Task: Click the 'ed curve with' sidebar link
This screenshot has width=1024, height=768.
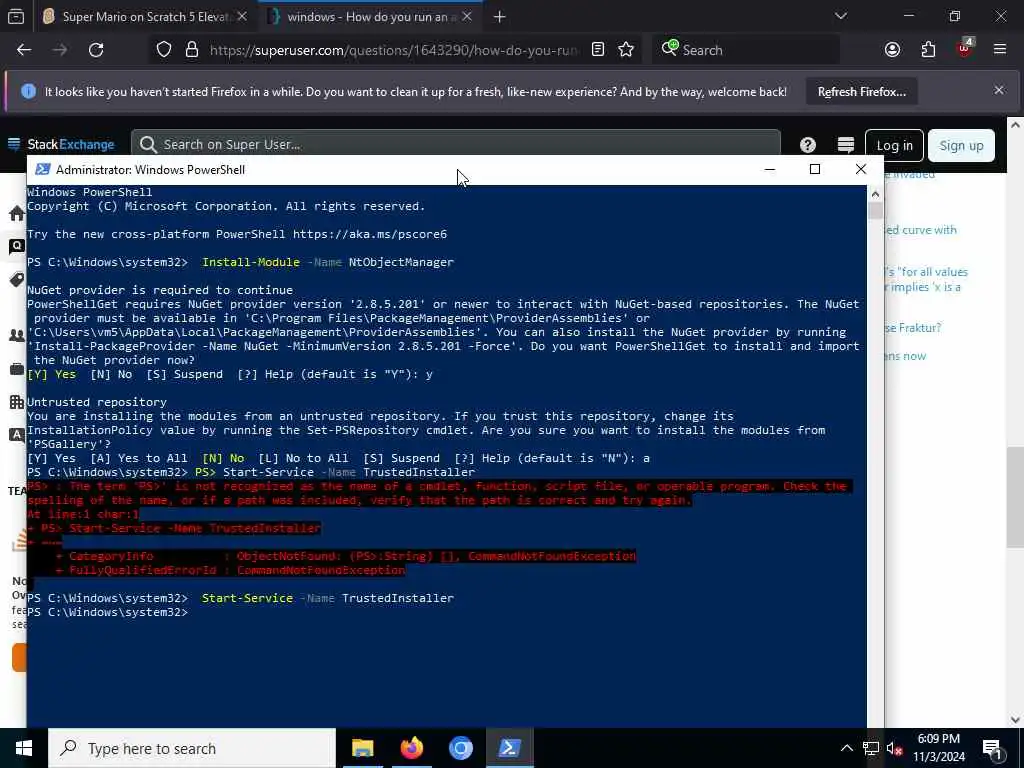Action: [x=920, y=230]
